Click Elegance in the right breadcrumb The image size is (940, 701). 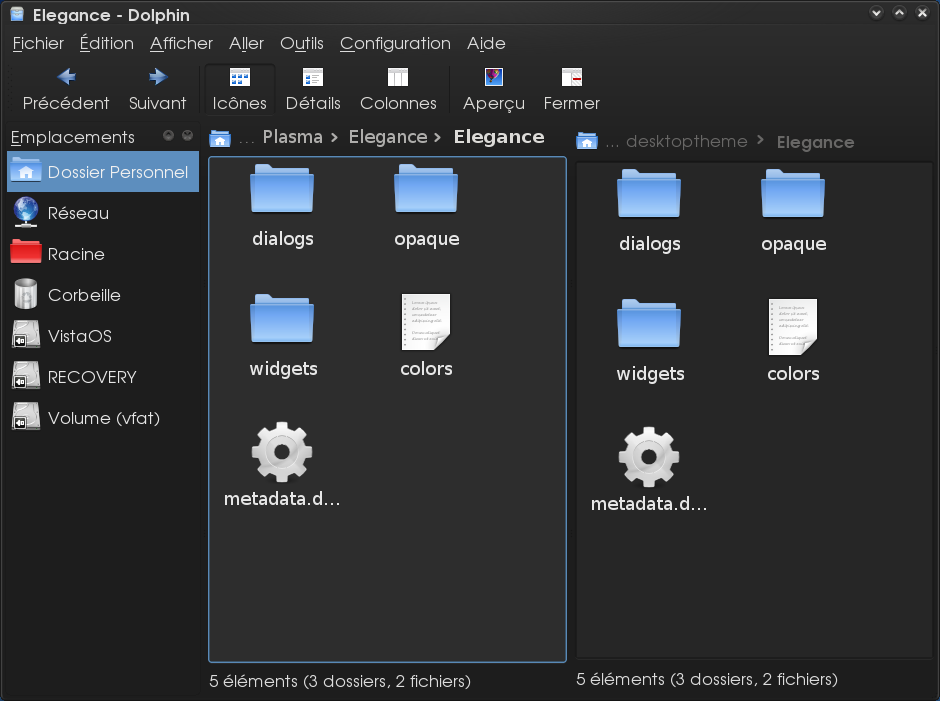(x=815, y=142)
